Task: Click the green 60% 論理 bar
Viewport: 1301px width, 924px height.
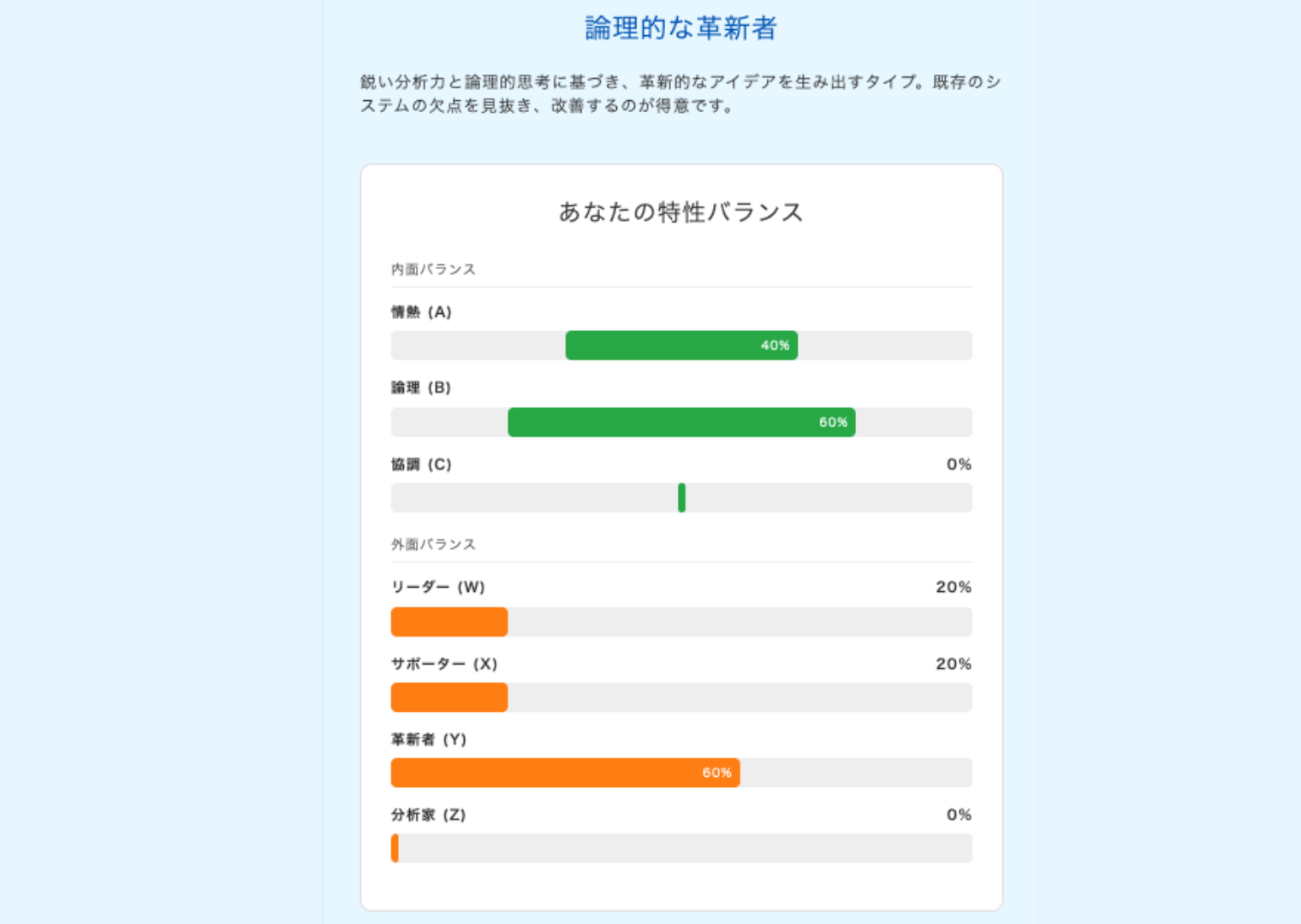Action: coord(681,423)
